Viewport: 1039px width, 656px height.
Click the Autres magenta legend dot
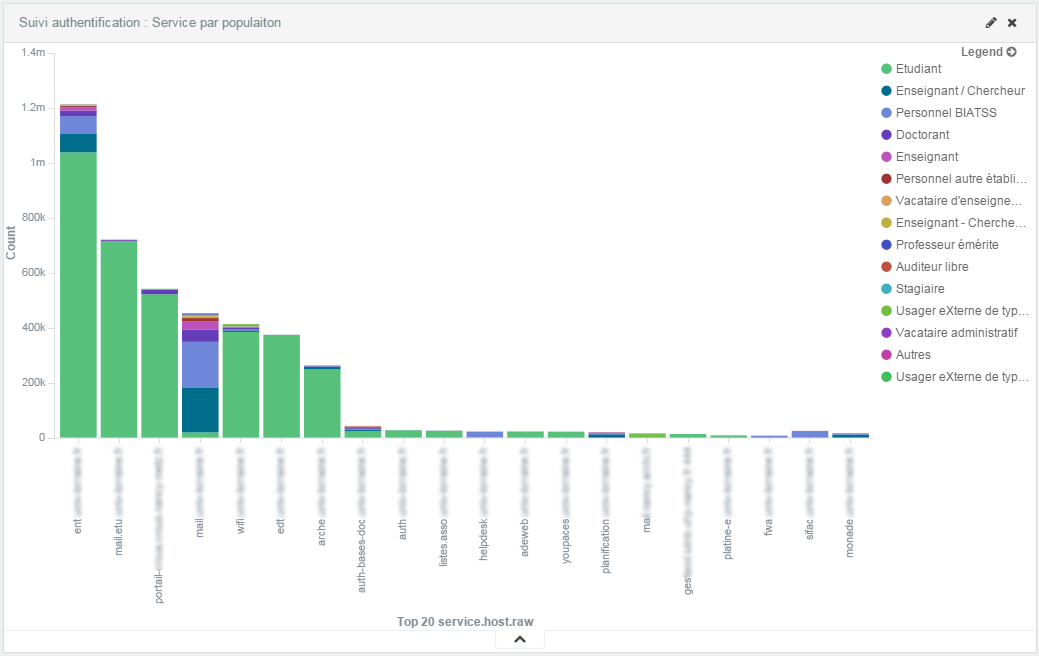point(886,355)
